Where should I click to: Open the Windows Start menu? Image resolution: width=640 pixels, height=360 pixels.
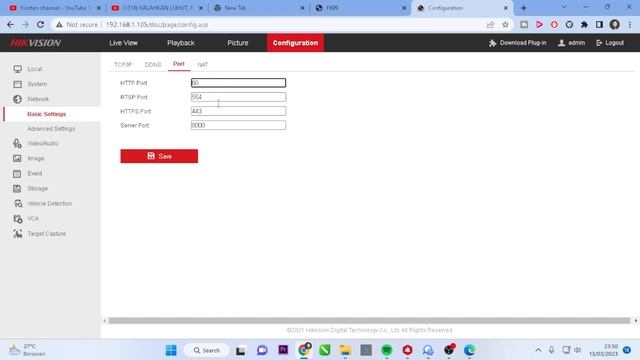(171, 350)
